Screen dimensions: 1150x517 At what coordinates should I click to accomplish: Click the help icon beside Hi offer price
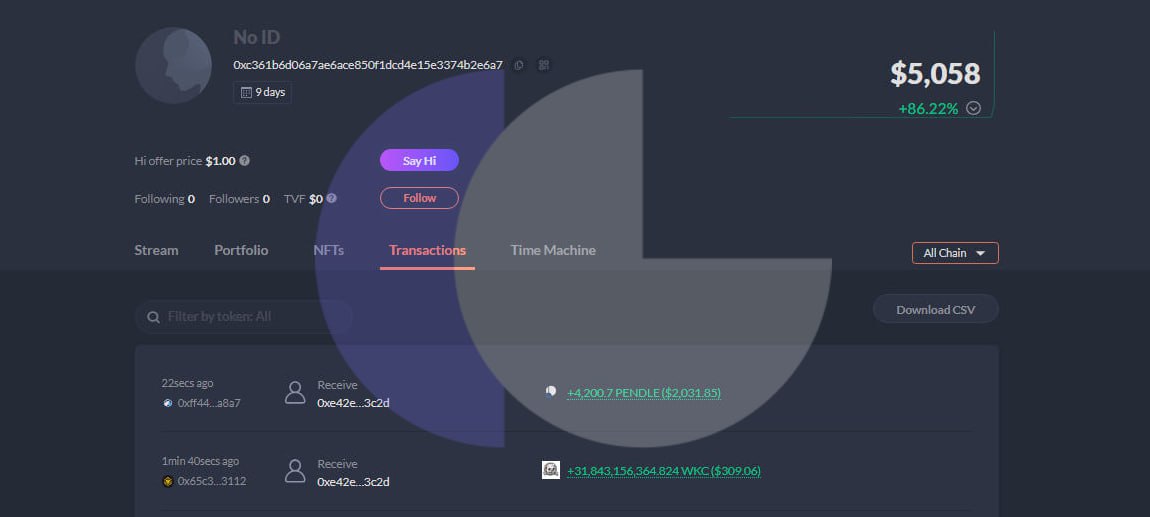coord(245,160)
